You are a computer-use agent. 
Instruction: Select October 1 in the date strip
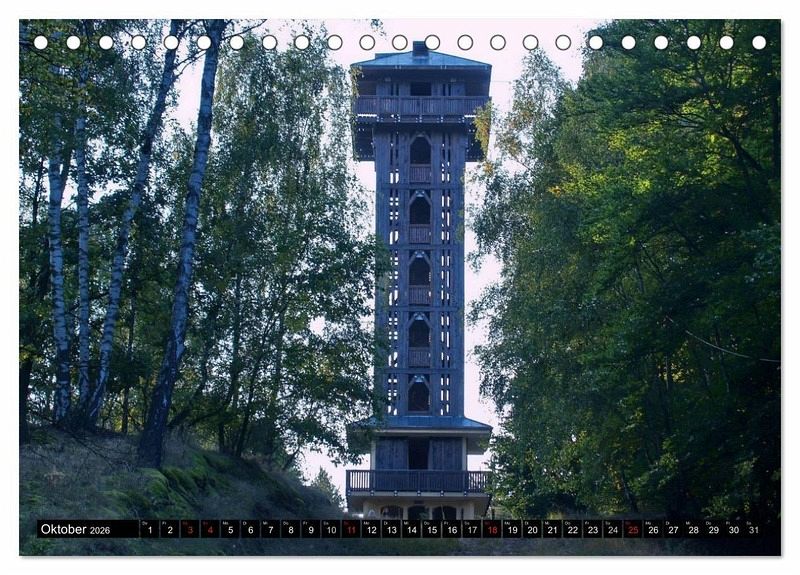(x=149, y=529)
